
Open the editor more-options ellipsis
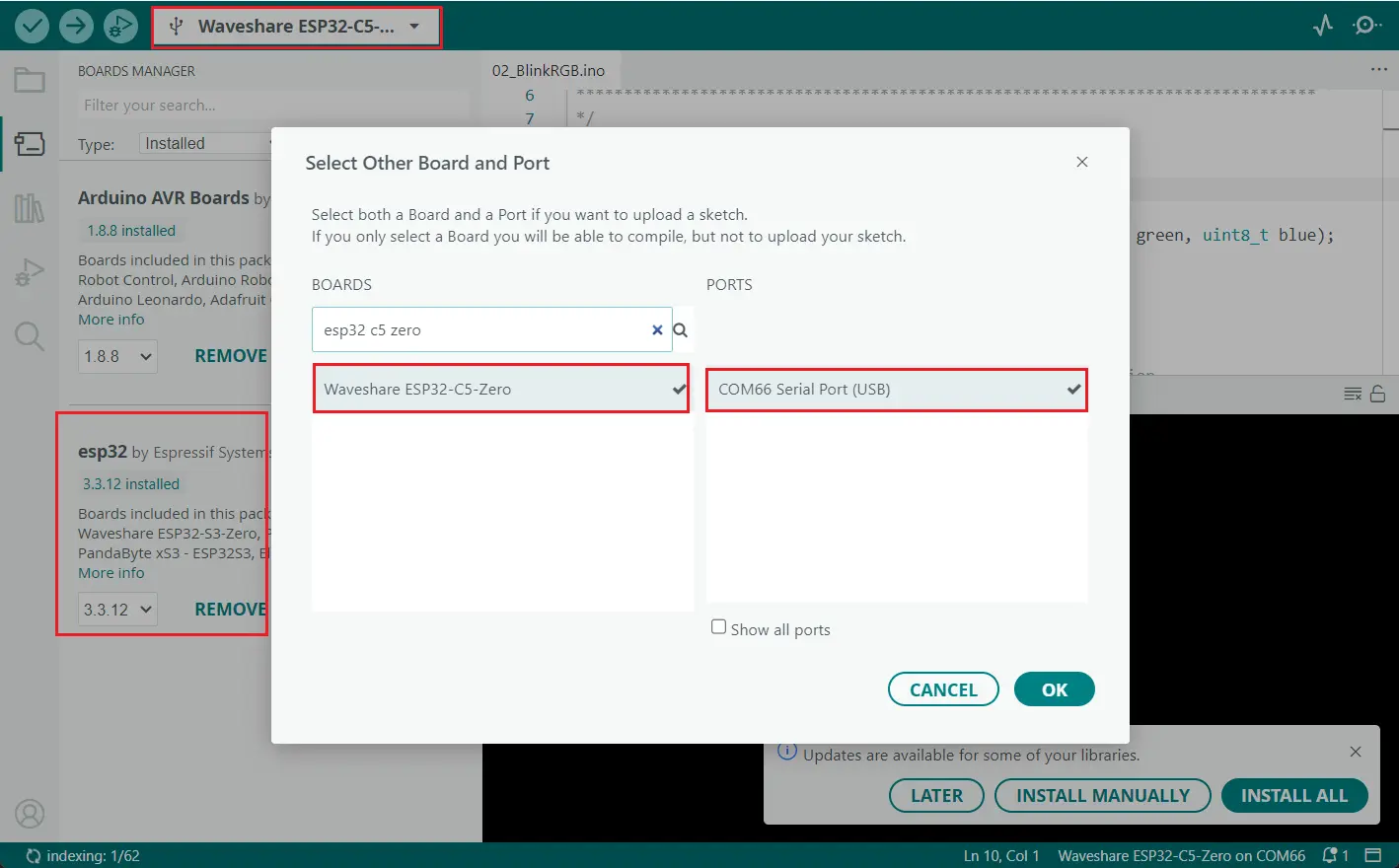click(1379, 70)
